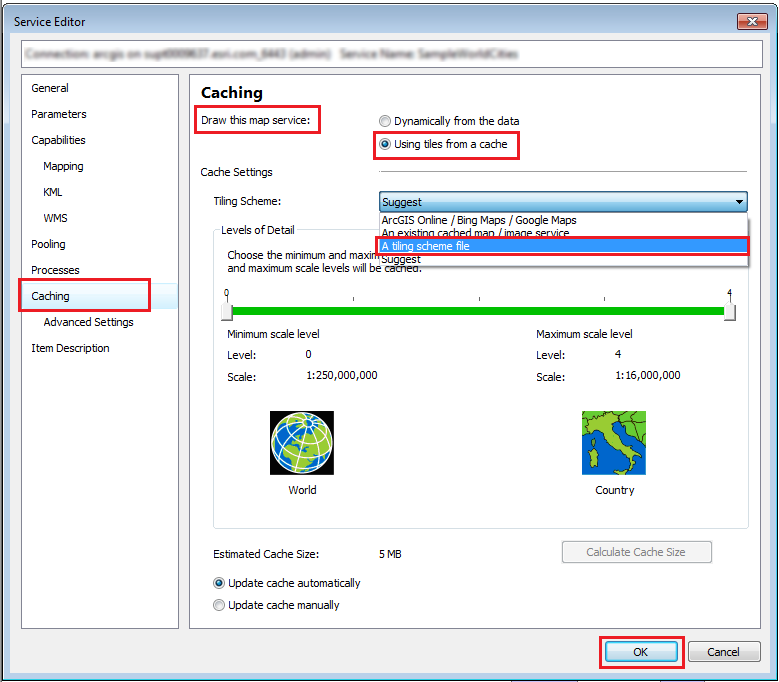The image size is (779, 682).
Task: Click the Calculate Cache Size button
Action: pos(636,552)
